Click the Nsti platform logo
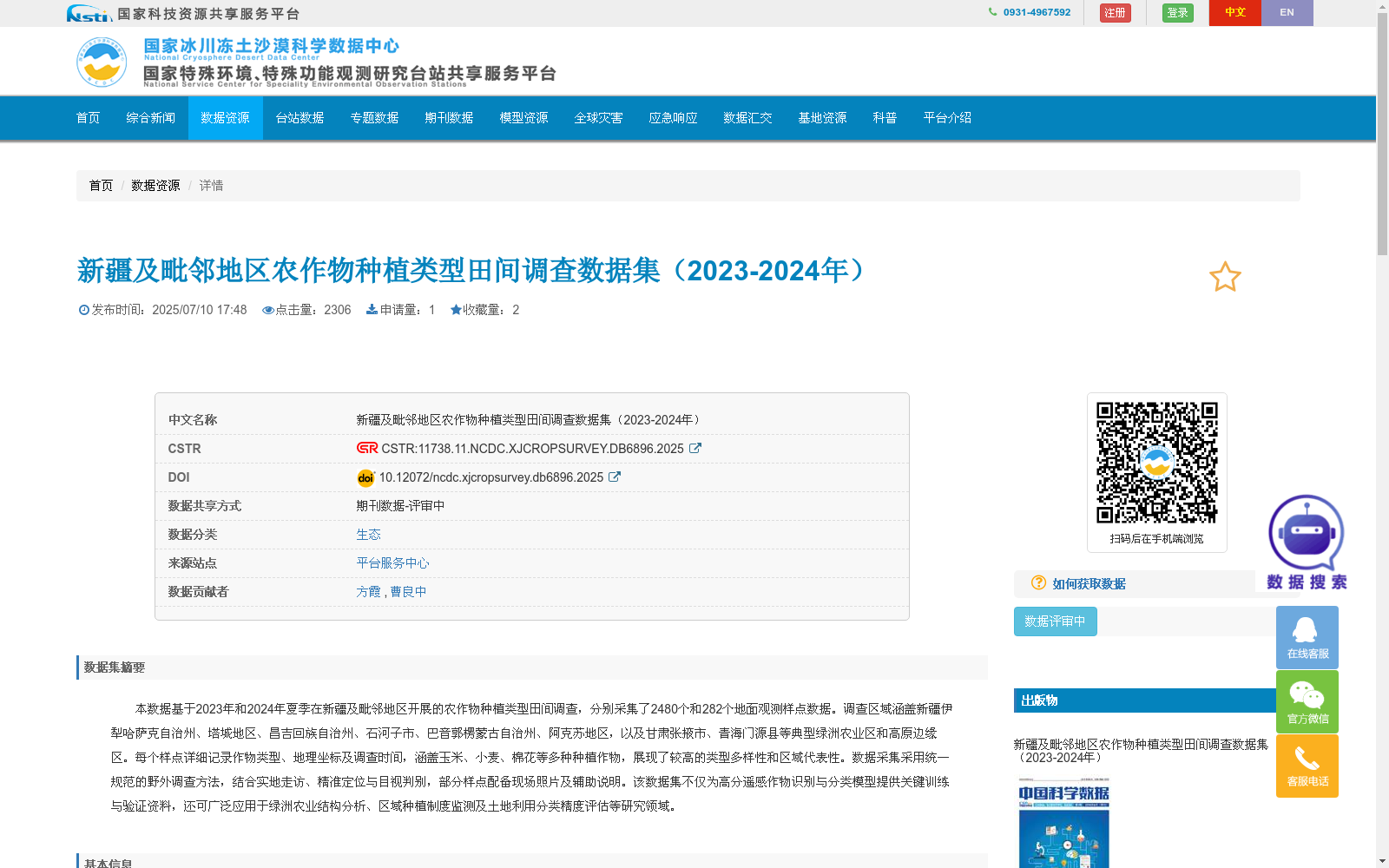This screenshot has height=868, width=1389. [x=87, y=13]
